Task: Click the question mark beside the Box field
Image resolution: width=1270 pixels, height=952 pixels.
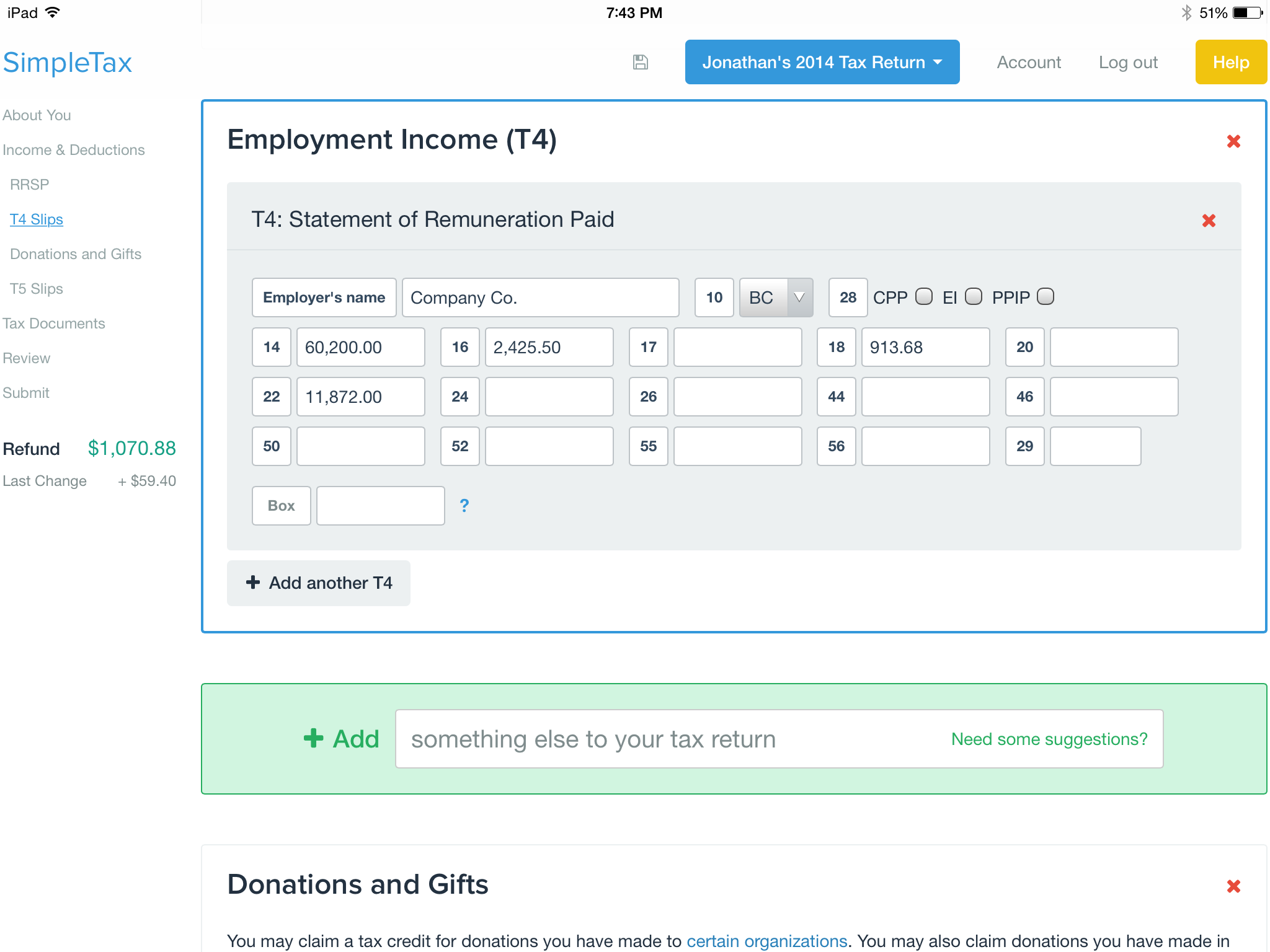Action: tap(464, 506)
